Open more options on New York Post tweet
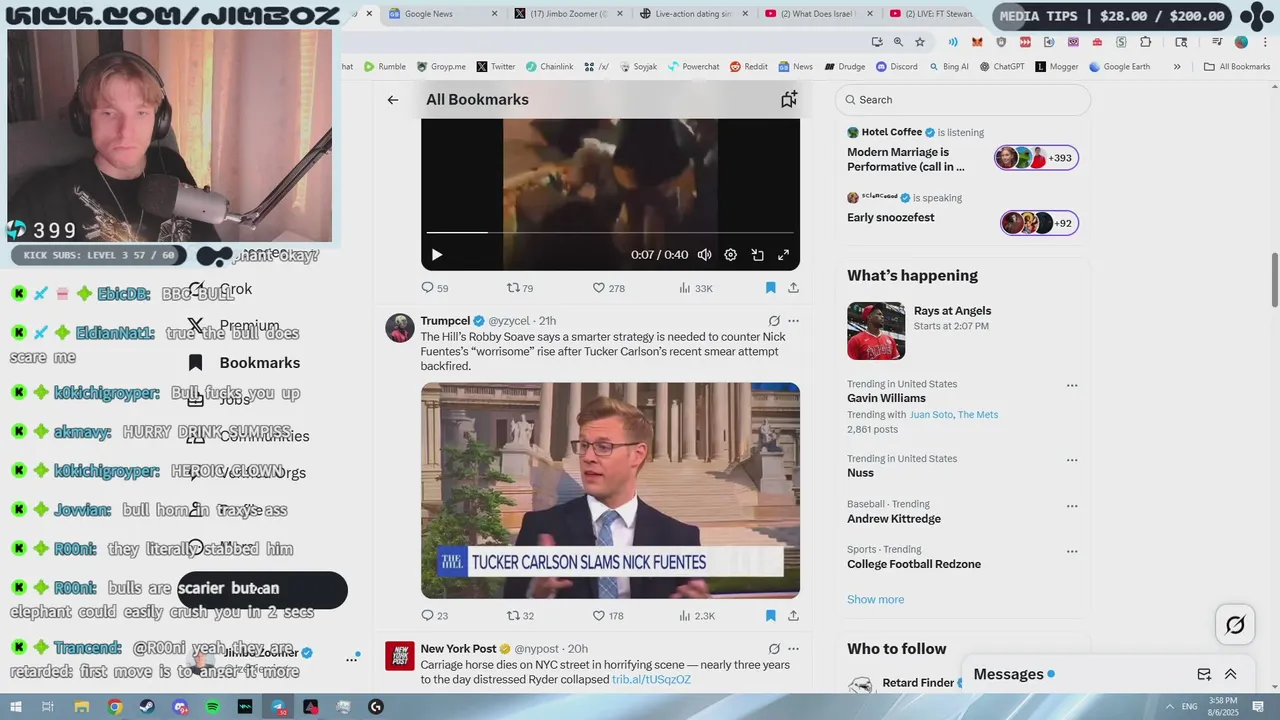 (x=793, y=649)
